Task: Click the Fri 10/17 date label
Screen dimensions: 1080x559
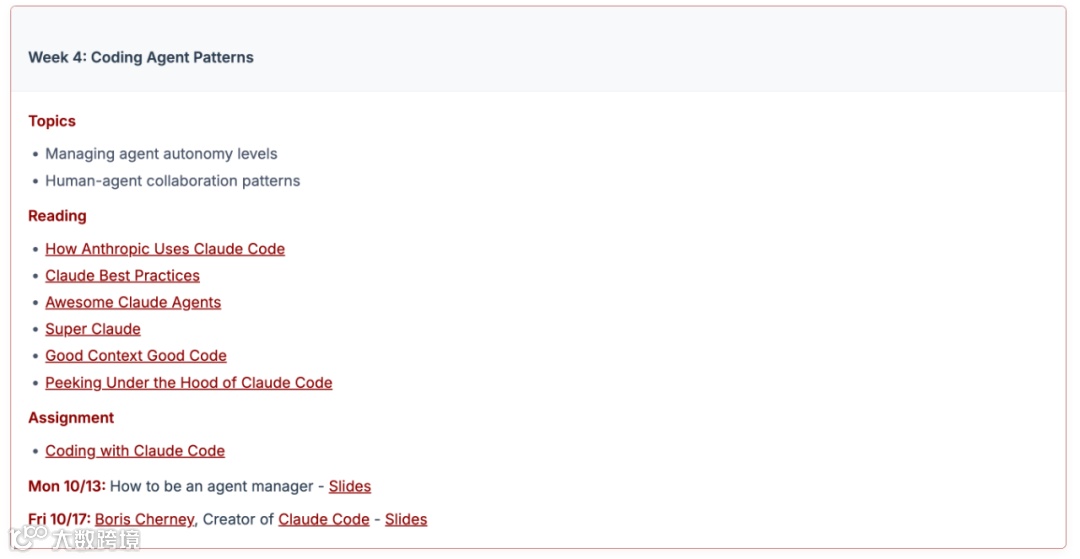Action: (59, 520)
